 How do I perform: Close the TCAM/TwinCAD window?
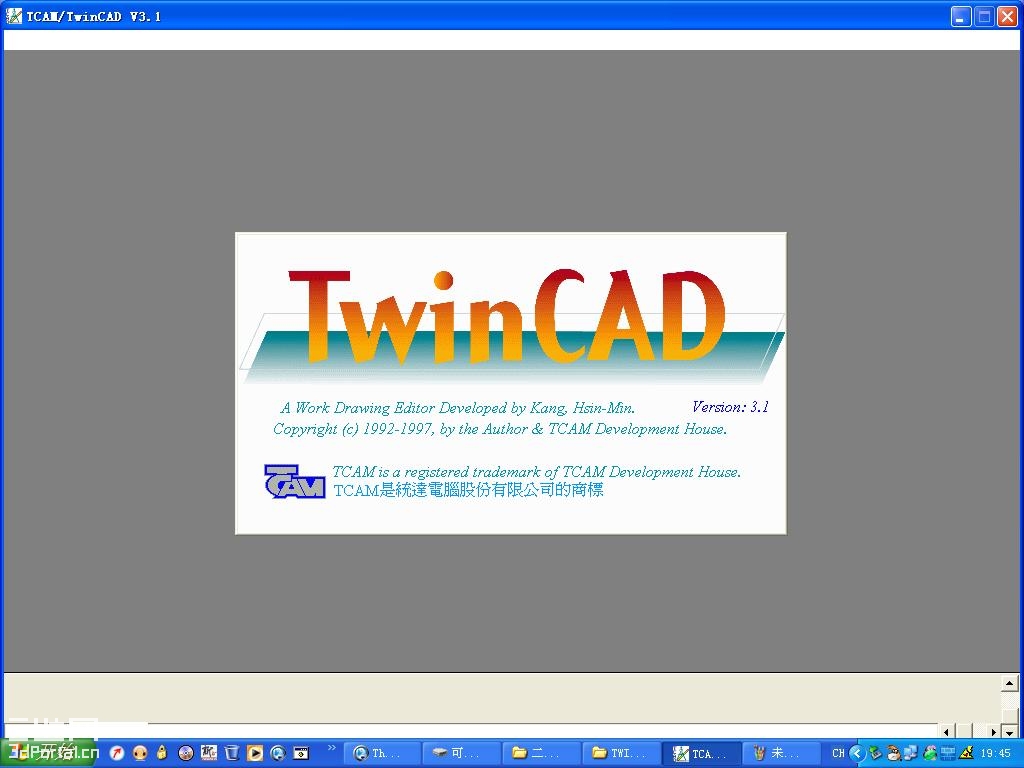[1007, 17]
